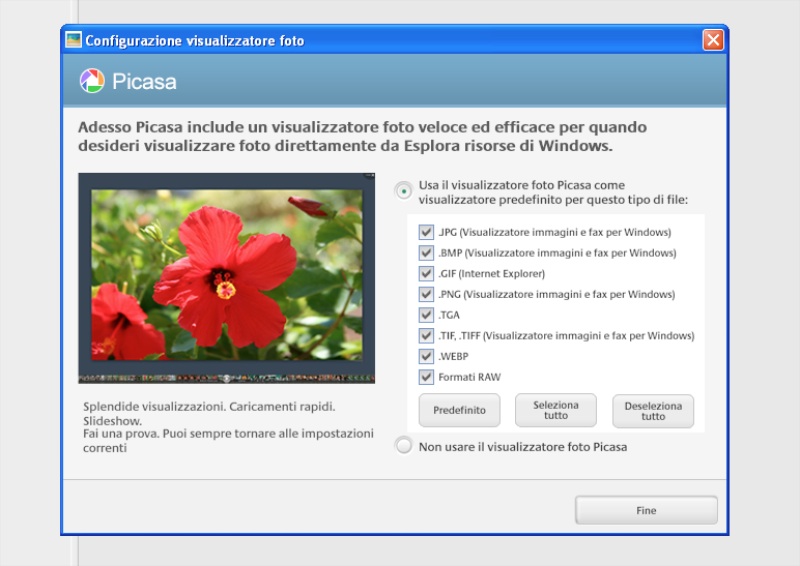Viewport: 800px width, 566px height.
Task: Toggle the .PNG file type checkbox
Action: point(427,294)
